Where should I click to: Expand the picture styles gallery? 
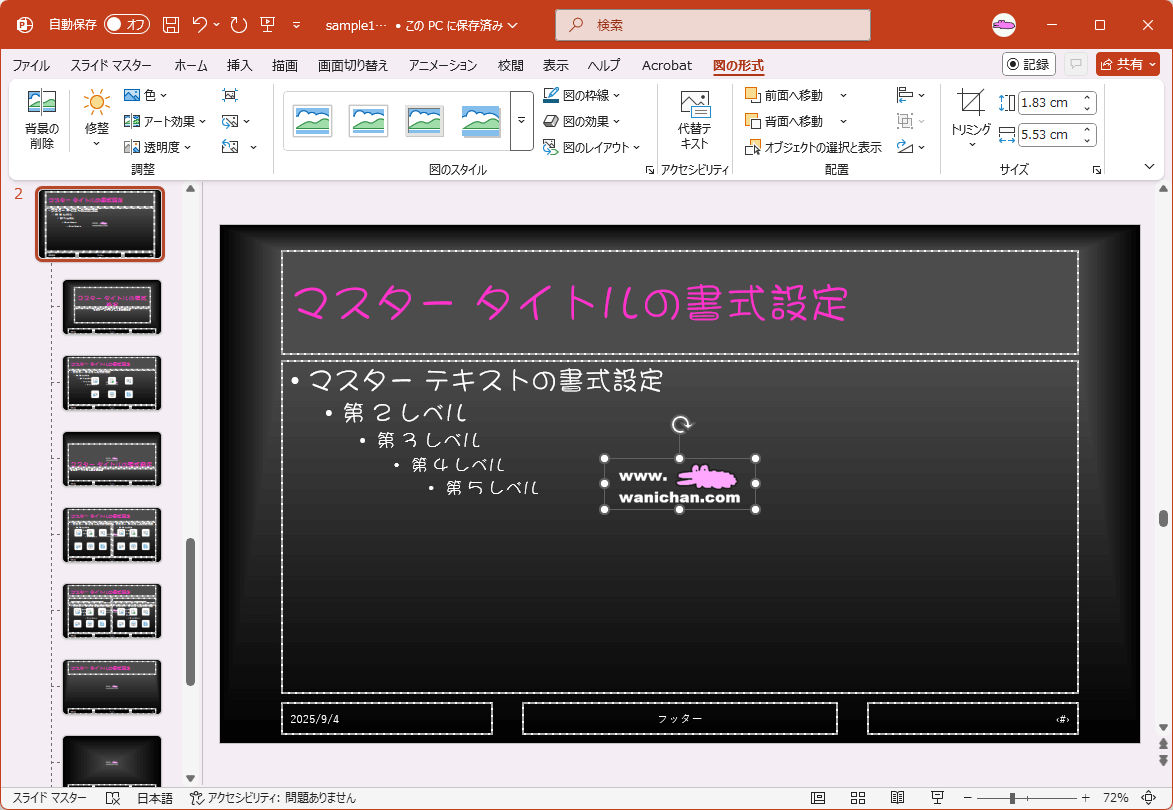[x=521, y=121]
